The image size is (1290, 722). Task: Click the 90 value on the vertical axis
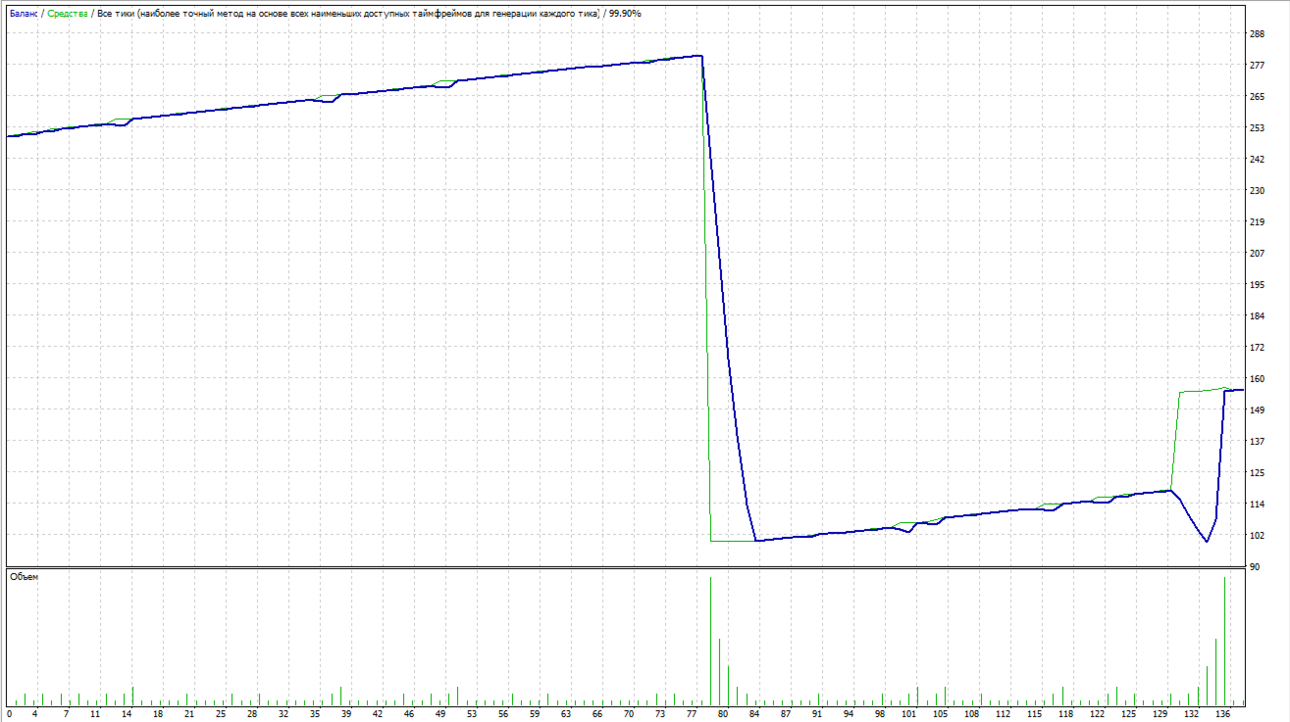click(1255, 567)
